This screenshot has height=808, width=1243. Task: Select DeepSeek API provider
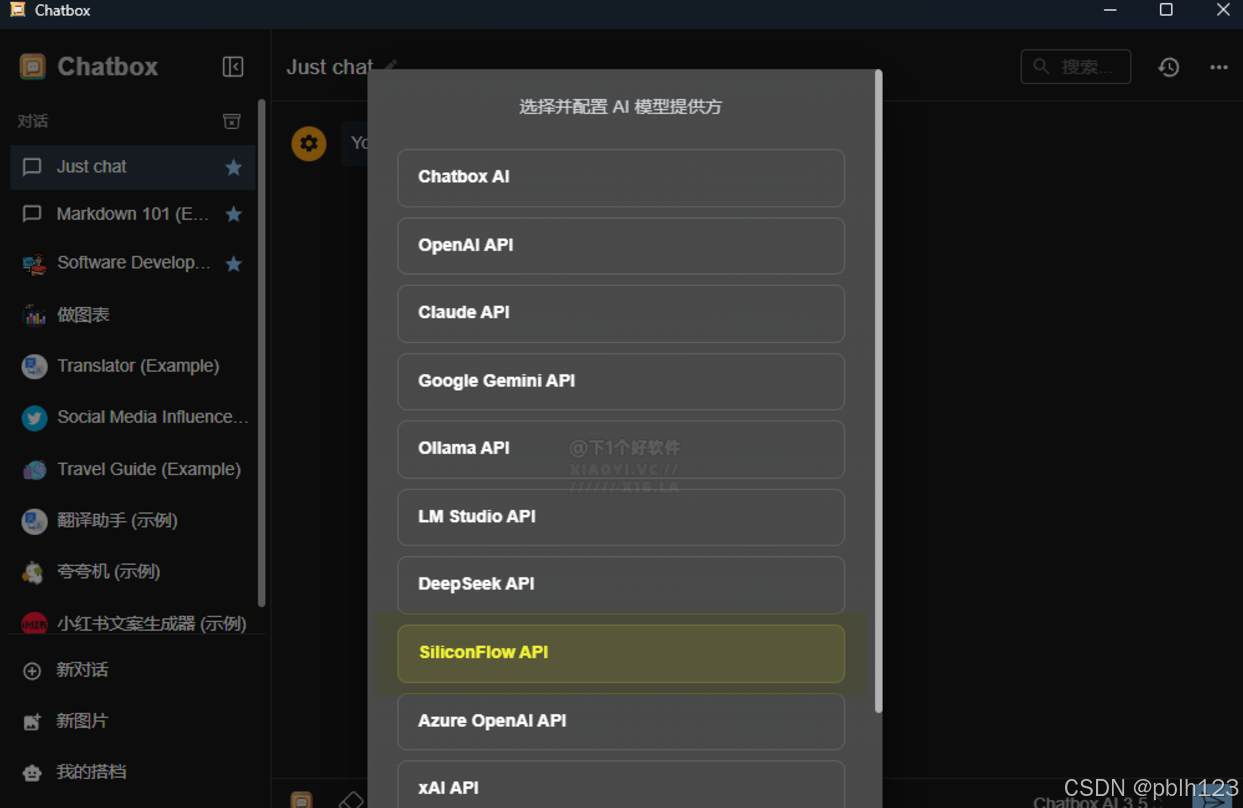(x=621, y=585)
